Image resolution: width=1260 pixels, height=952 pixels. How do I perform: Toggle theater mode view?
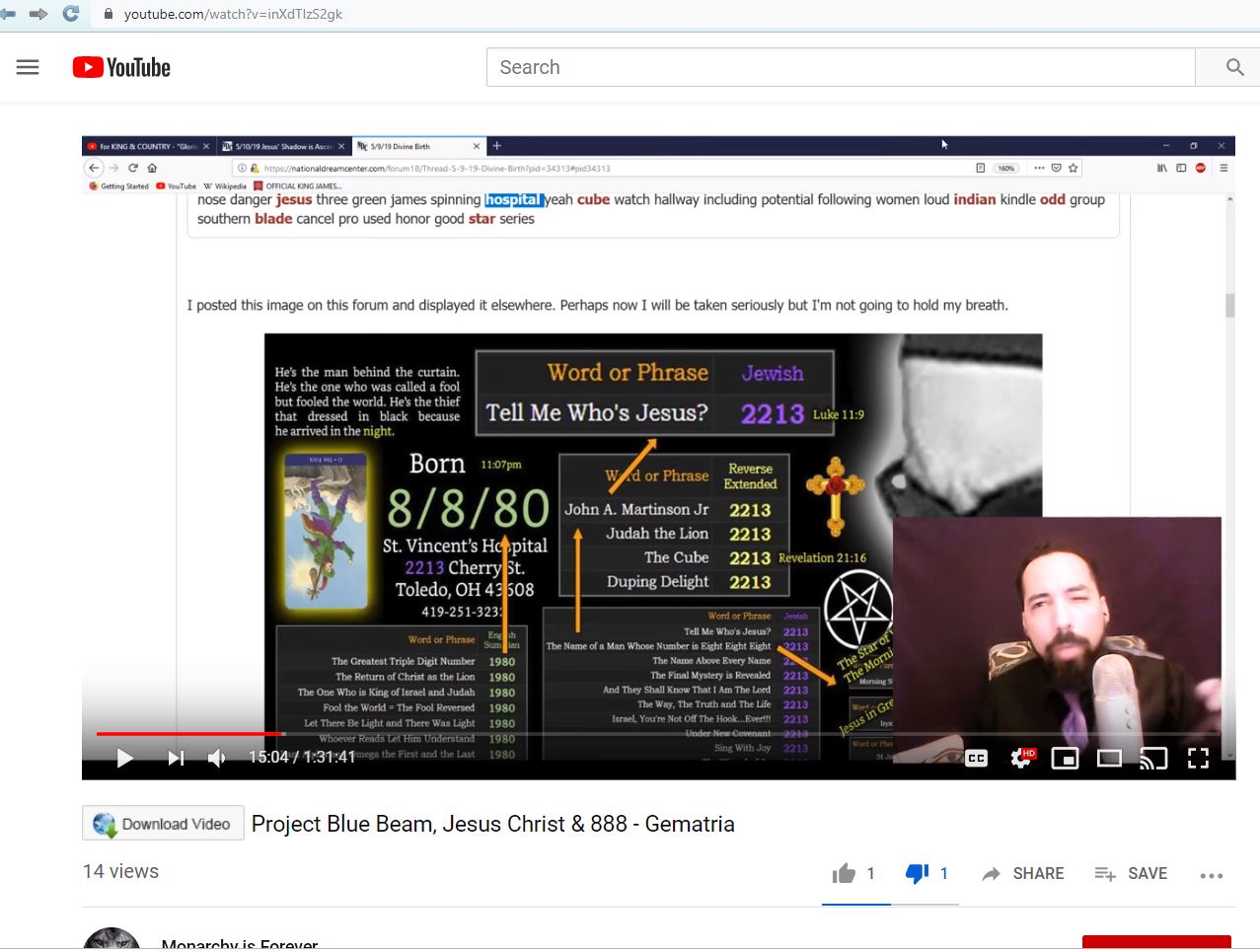pos(1109,758)
